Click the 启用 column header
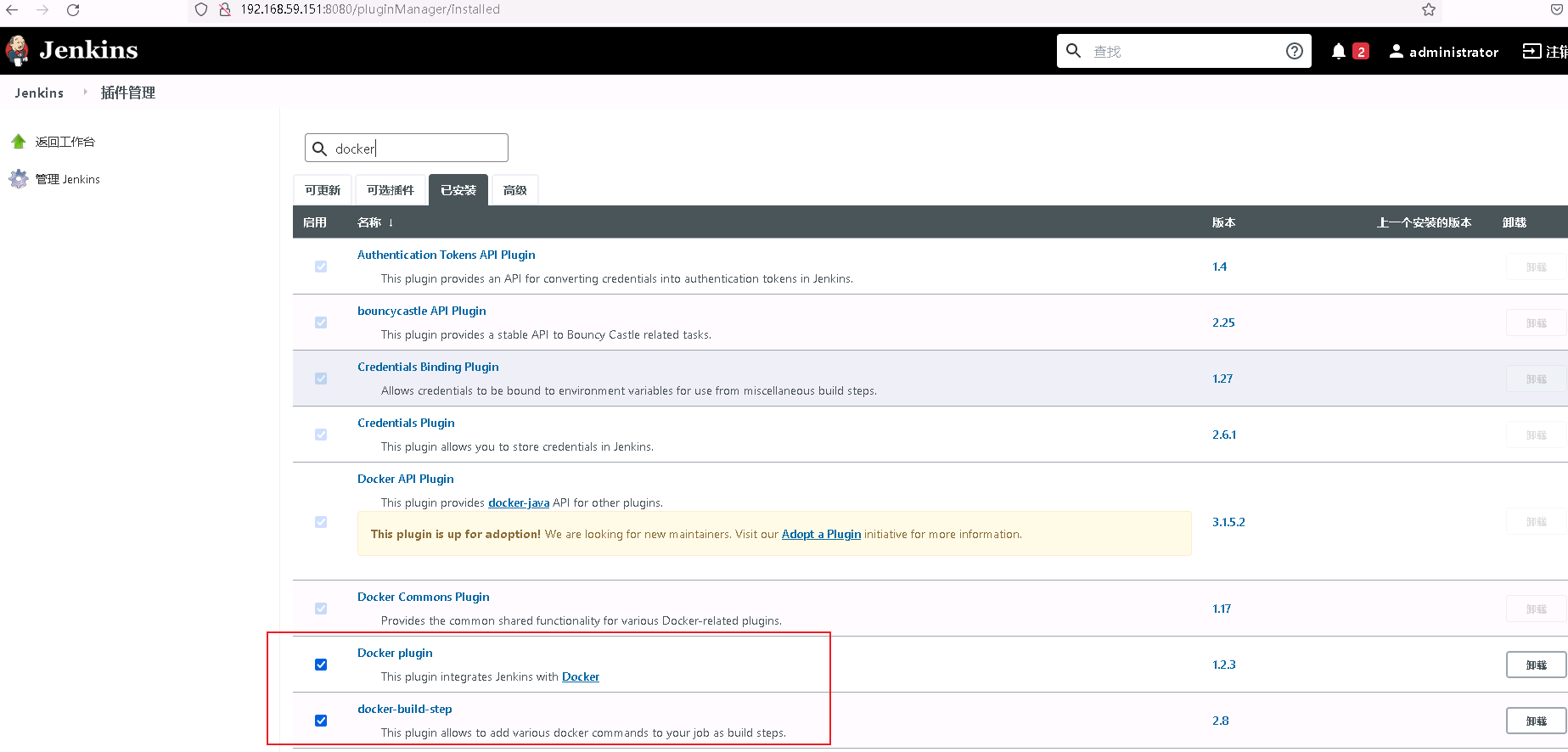 pyautogui.click(x=315, y=222)
